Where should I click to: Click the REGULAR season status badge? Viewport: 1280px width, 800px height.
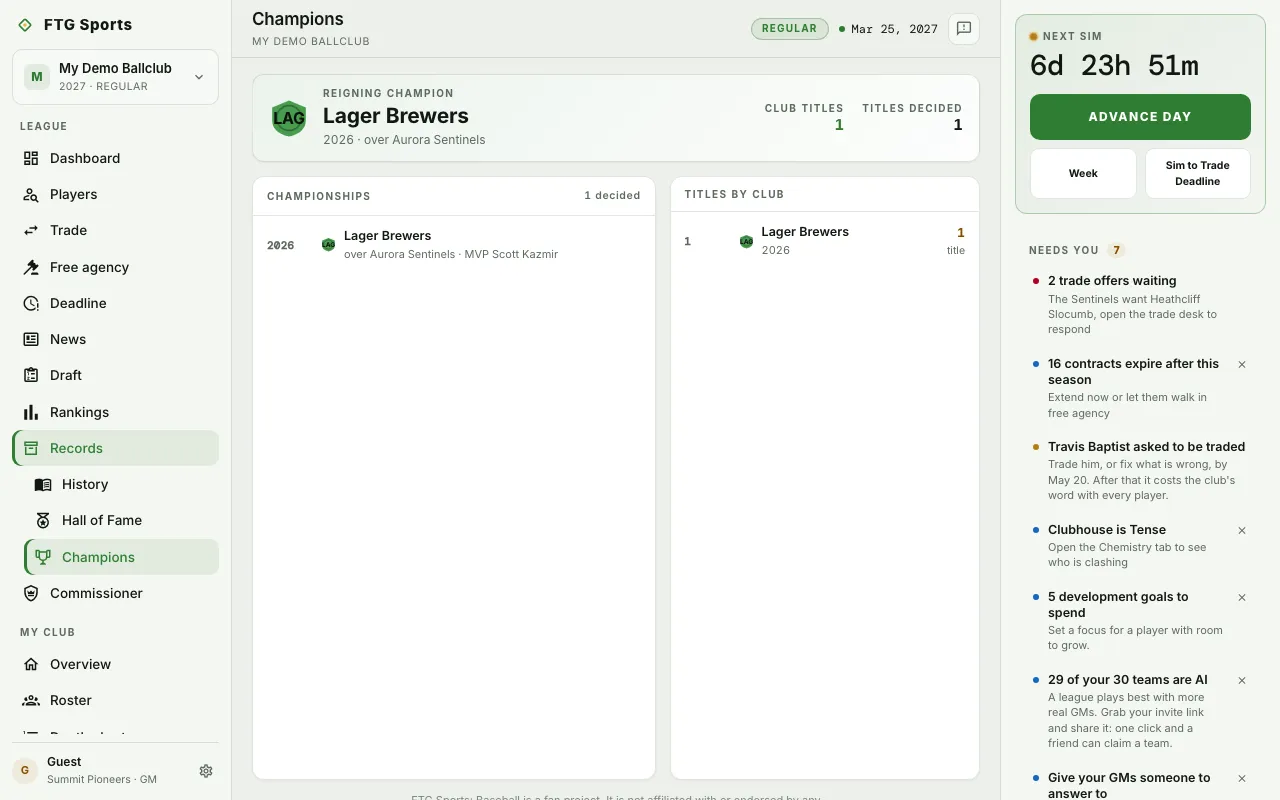pos(790,29)
